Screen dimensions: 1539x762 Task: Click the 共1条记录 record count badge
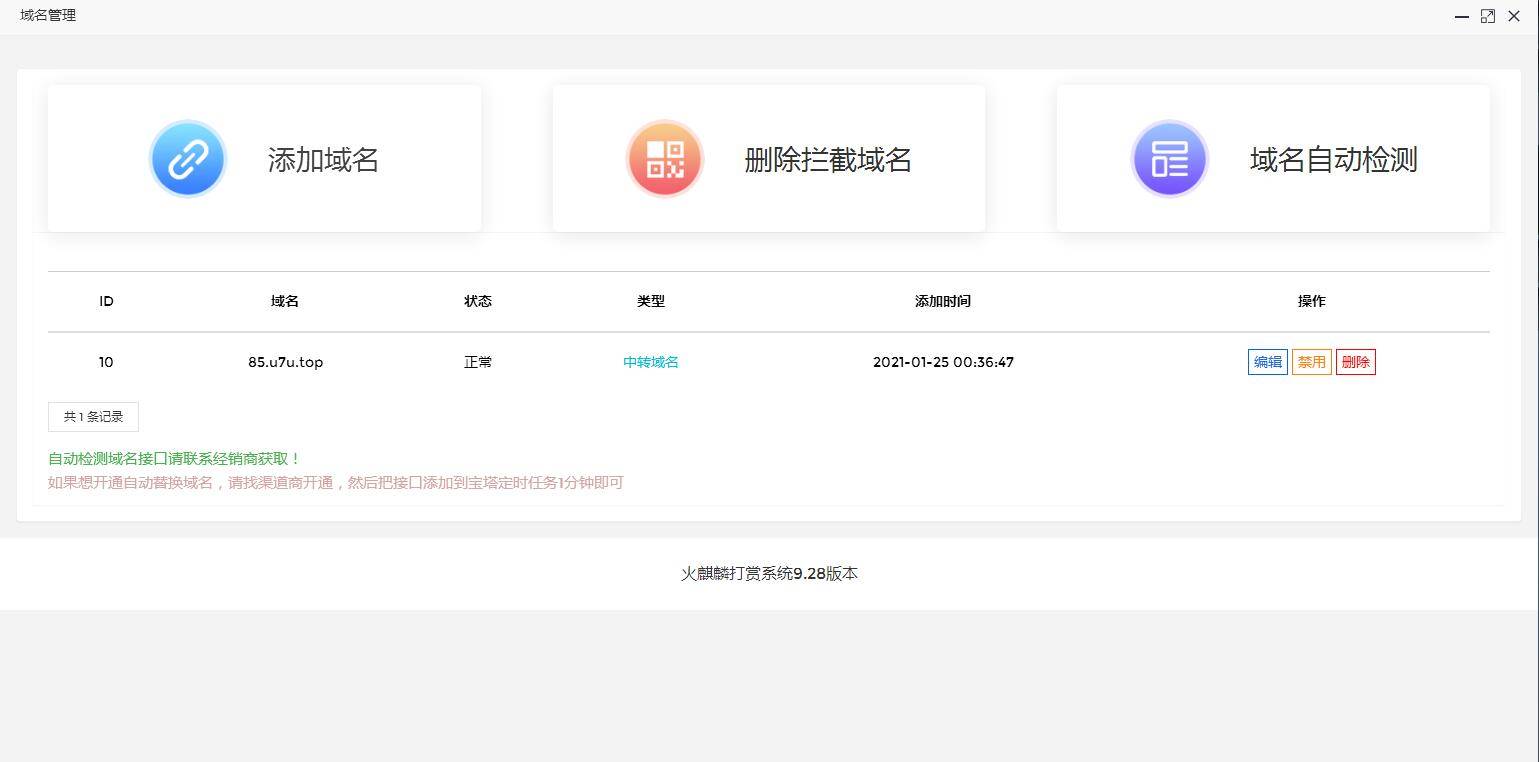point(93,416)
